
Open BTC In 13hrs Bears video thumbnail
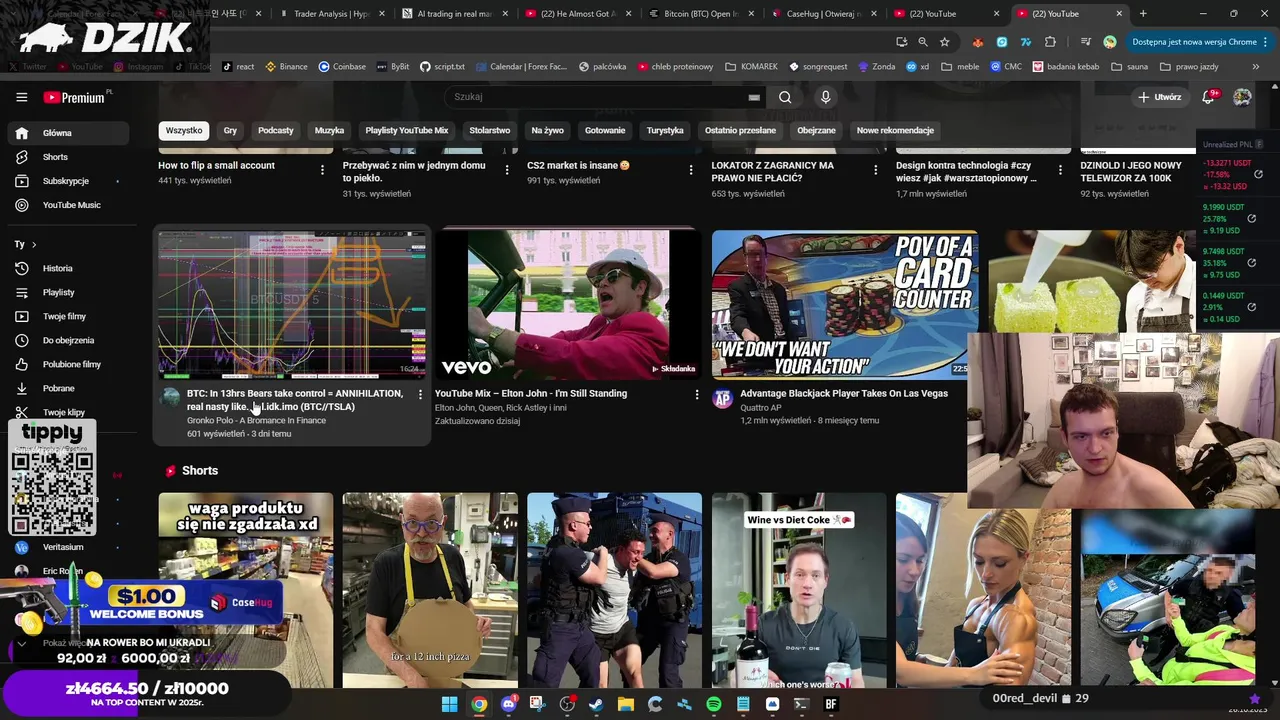pyautogui.click(x=292, y=305)
